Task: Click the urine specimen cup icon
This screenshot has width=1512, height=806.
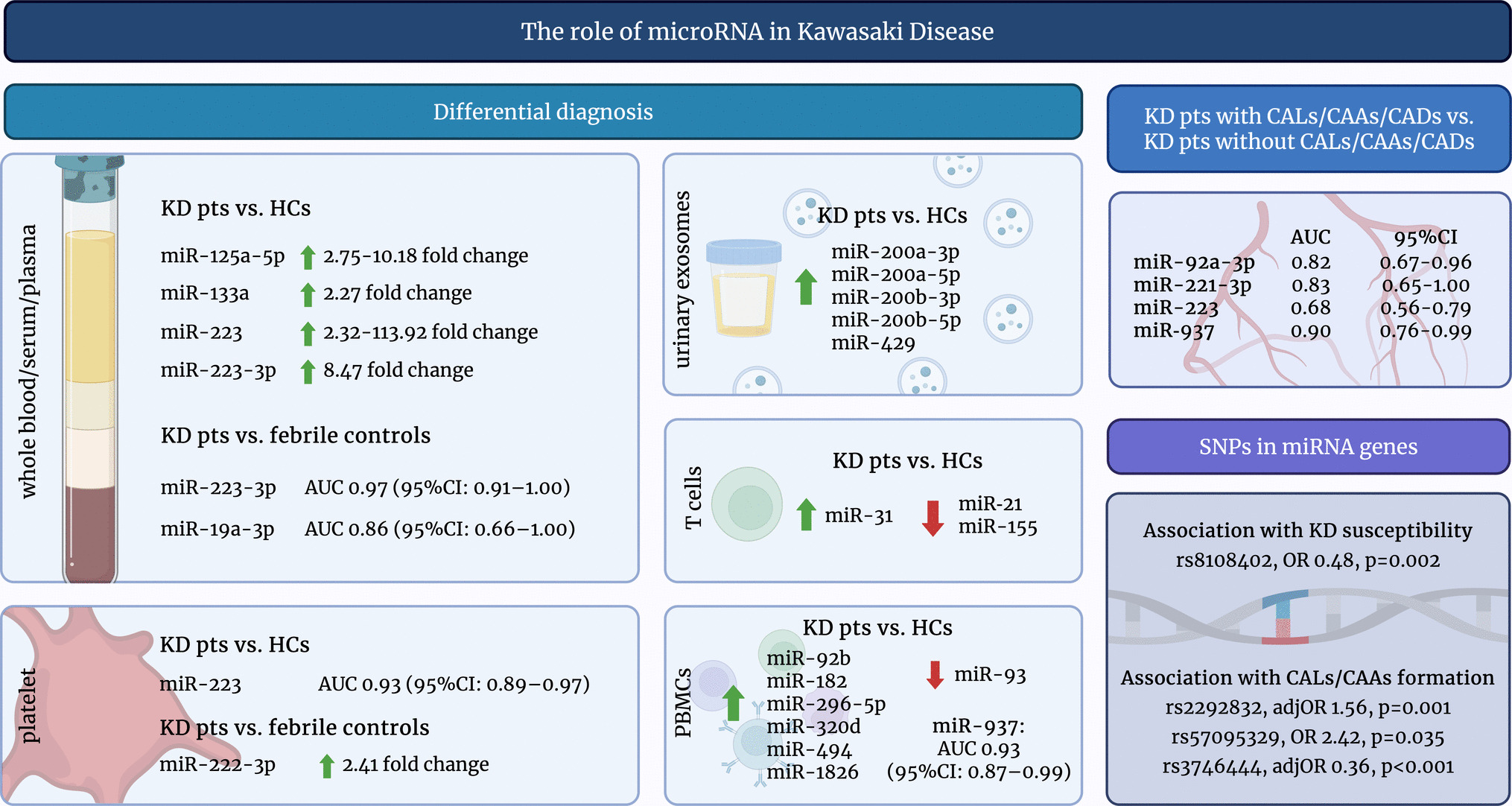Action: coord(743,288)
